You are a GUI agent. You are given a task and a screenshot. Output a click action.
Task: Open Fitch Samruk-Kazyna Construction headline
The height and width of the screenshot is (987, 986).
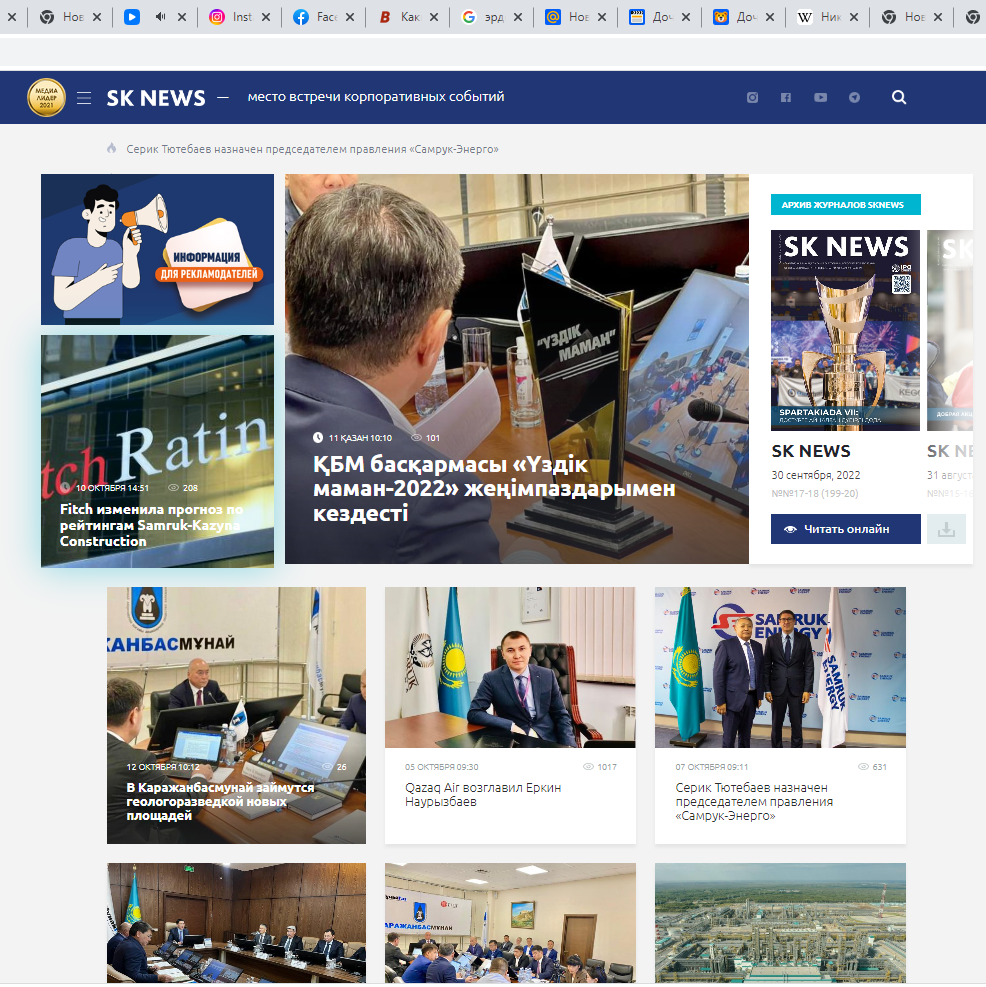click(151, 525)
